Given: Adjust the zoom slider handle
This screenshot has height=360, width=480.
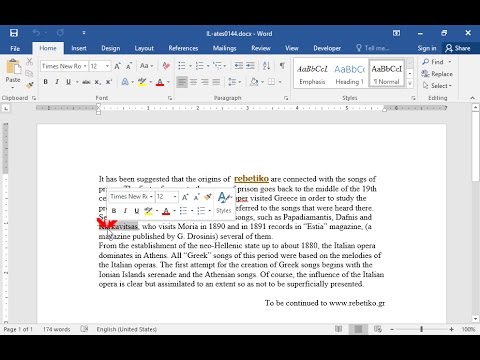Looking at the screenshot, I should pyautogui.click(x=422, y=329).
